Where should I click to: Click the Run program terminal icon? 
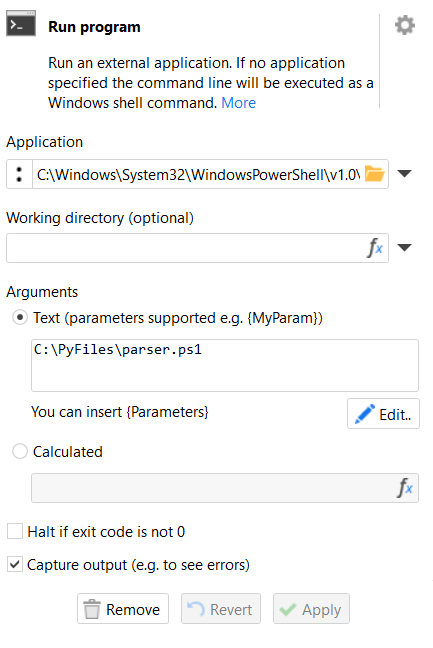coord(21,24)
